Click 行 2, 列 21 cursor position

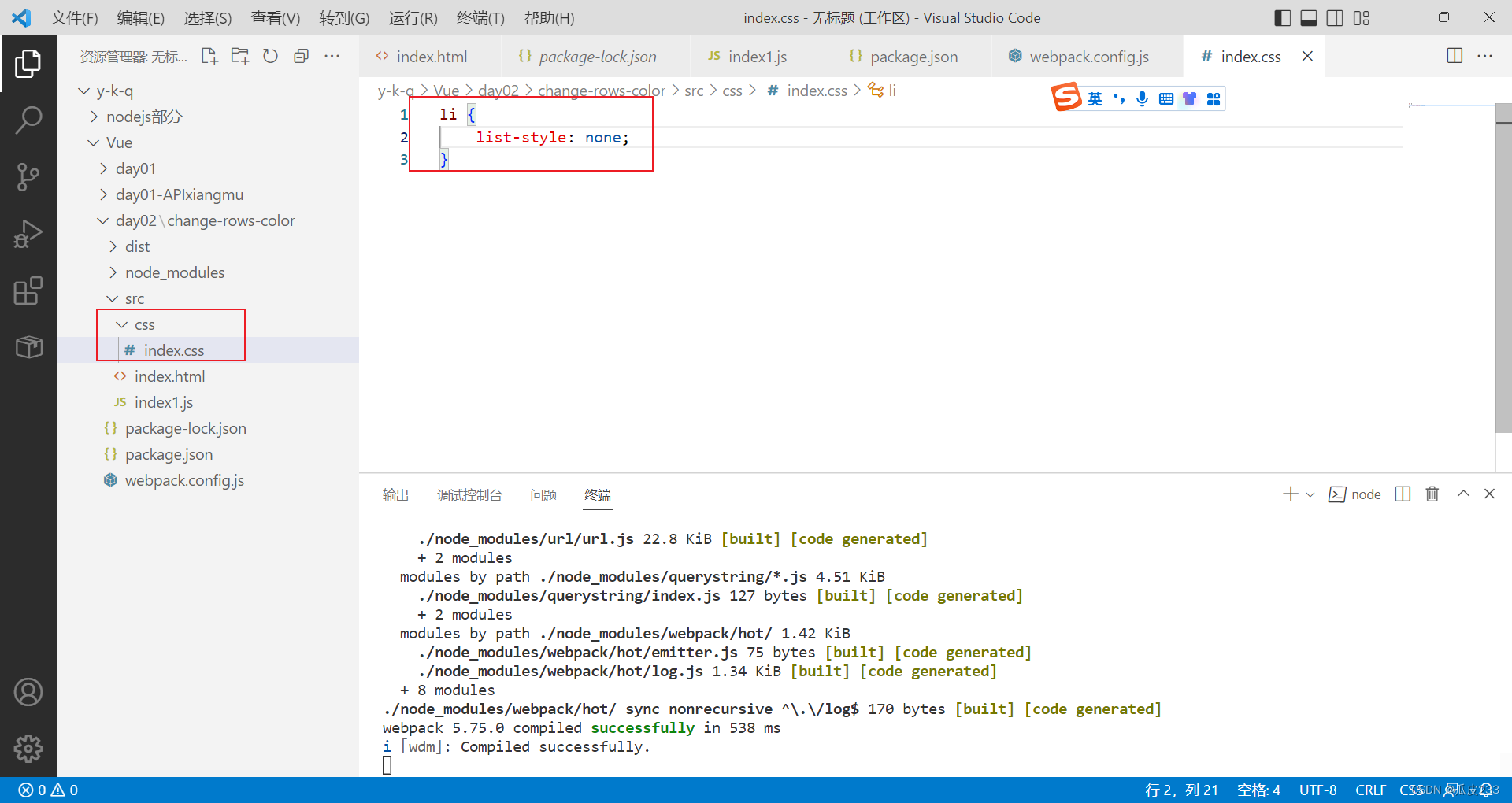(x=1181, y=790)
